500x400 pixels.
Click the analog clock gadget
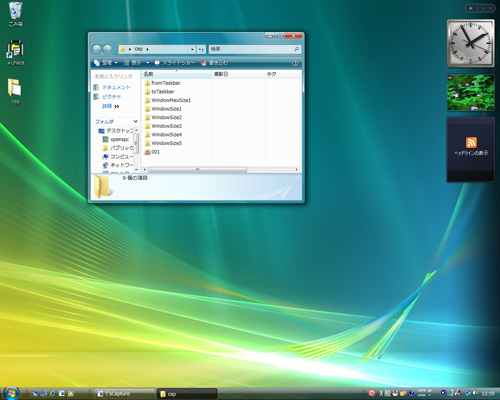point(470,43)
